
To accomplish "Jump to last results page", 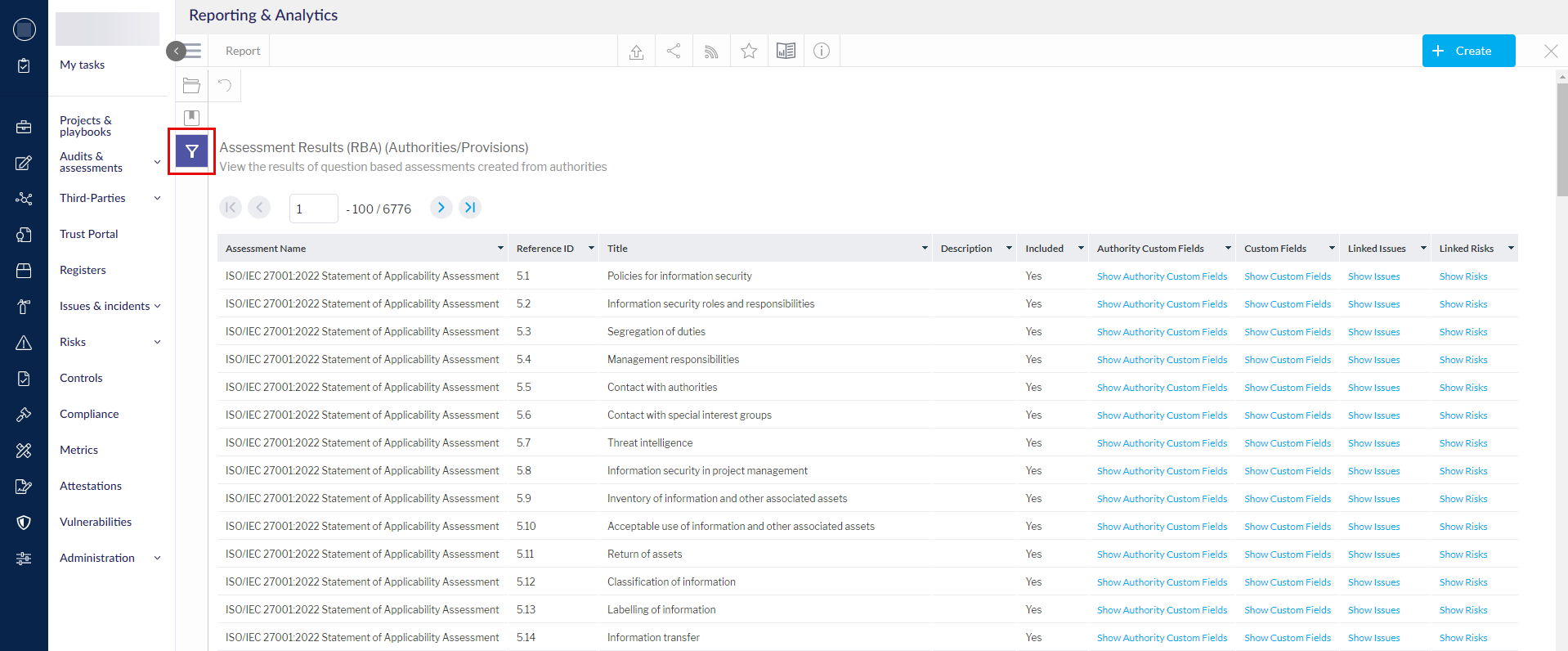I will [470, 208].
